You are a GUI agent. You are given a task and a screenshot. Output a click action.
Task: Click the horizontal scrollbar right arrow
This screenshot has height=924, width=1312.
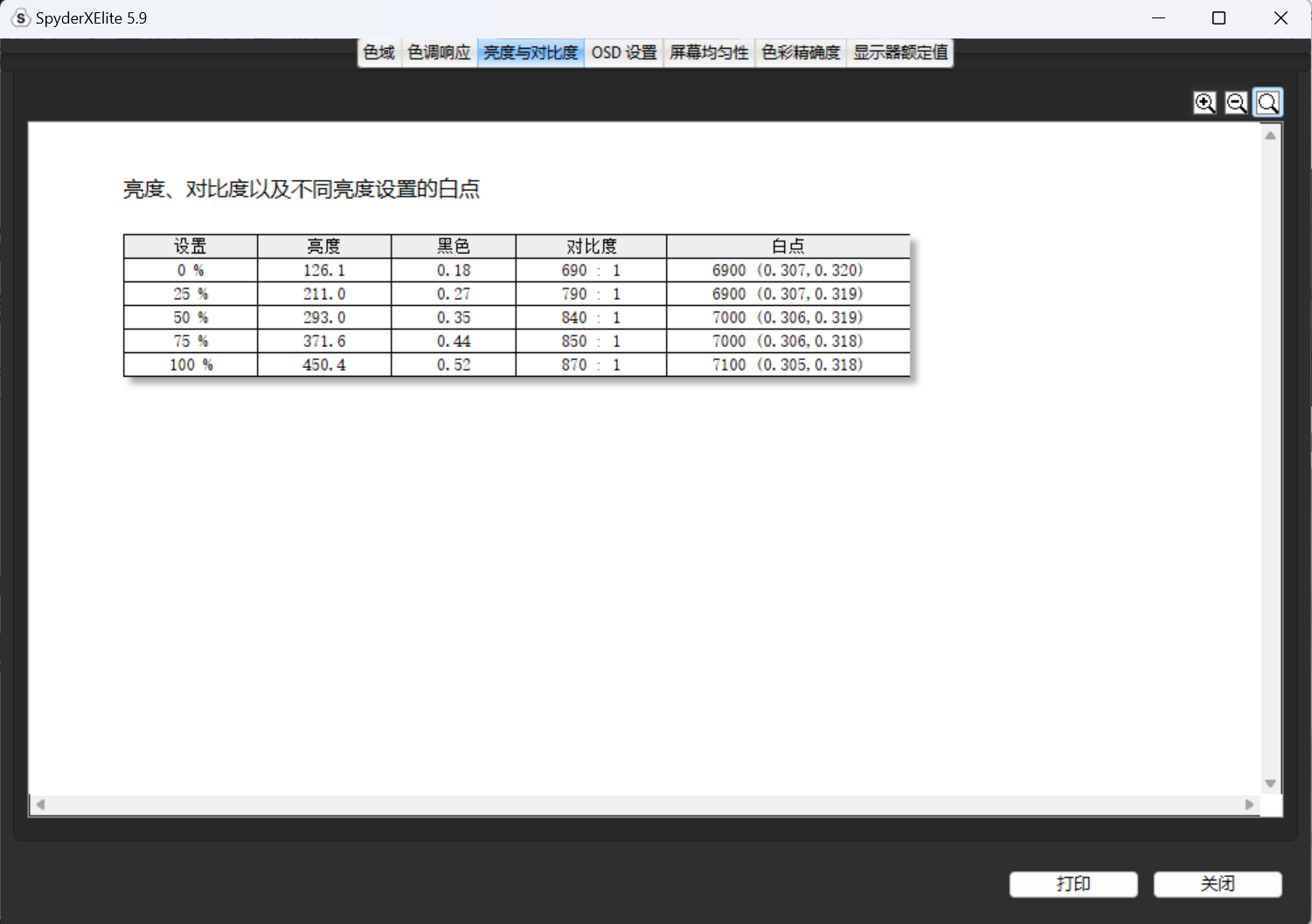tap(1249, 804)
